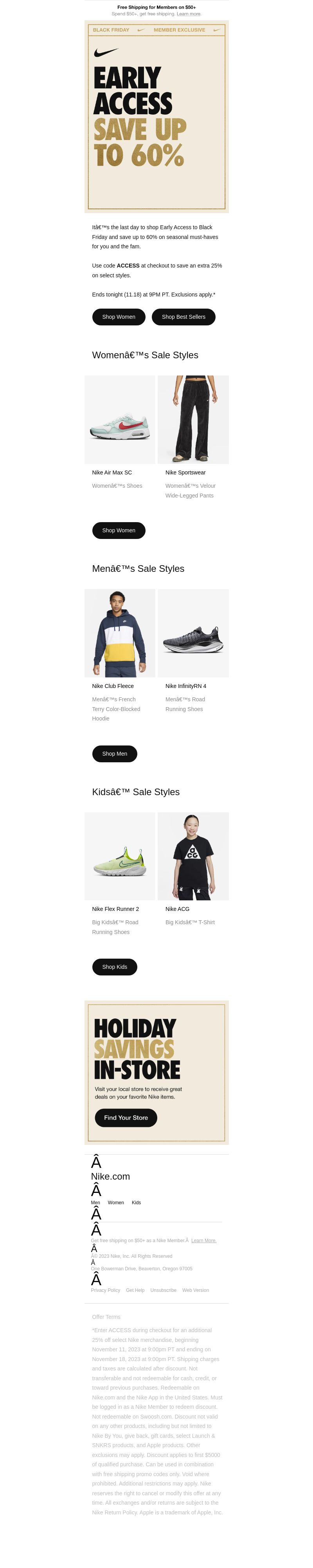This screenshot has height=1568, width=313.
Task: Click the Web Version link
Action: (196, 1290)
